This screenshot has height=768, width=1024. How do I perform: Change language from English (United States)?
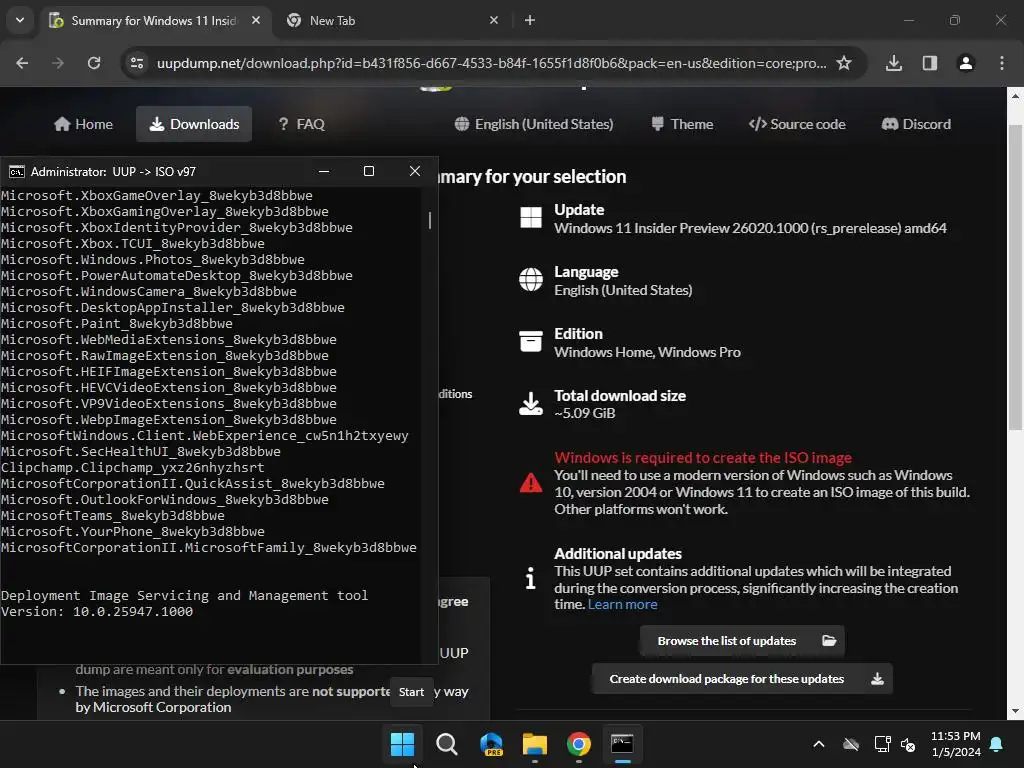(534, 124)
